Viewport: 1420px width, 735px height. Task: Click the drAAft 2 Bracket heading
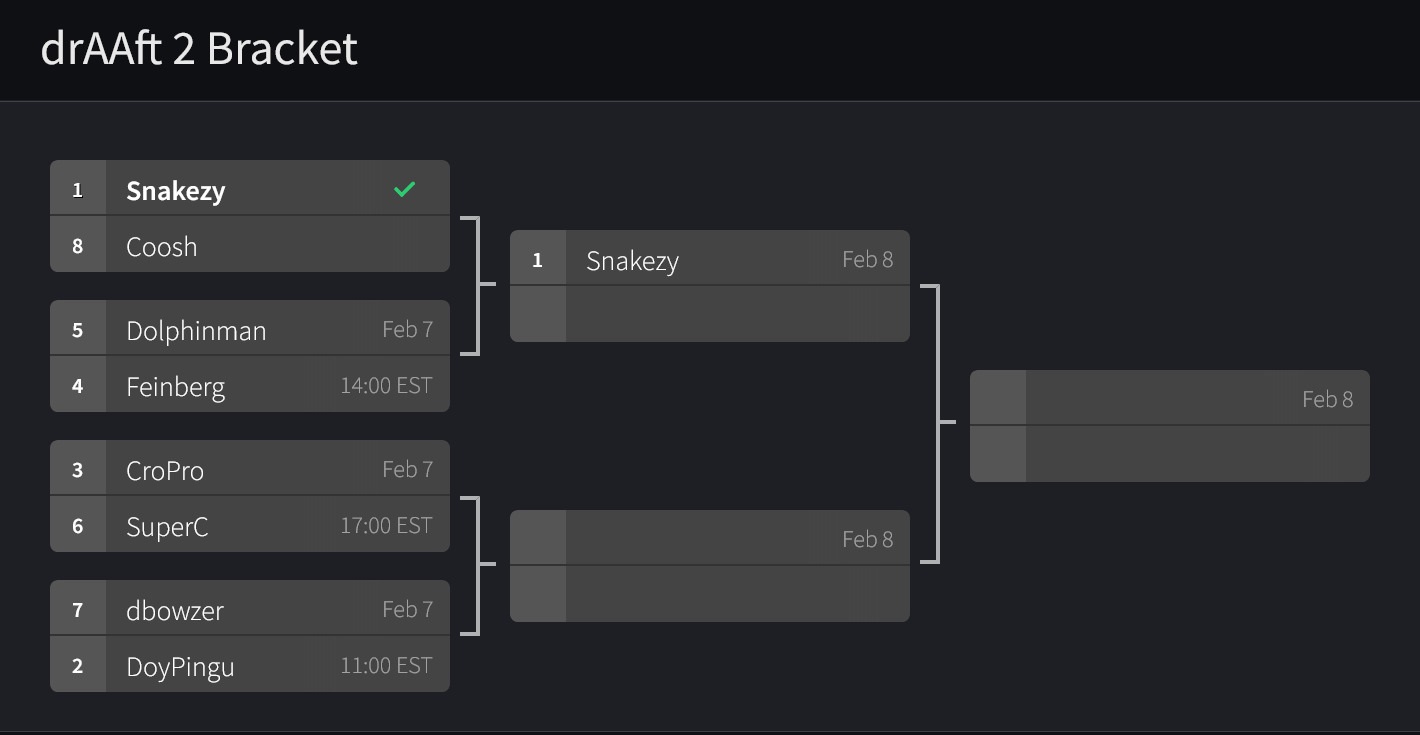click(199, 49)
